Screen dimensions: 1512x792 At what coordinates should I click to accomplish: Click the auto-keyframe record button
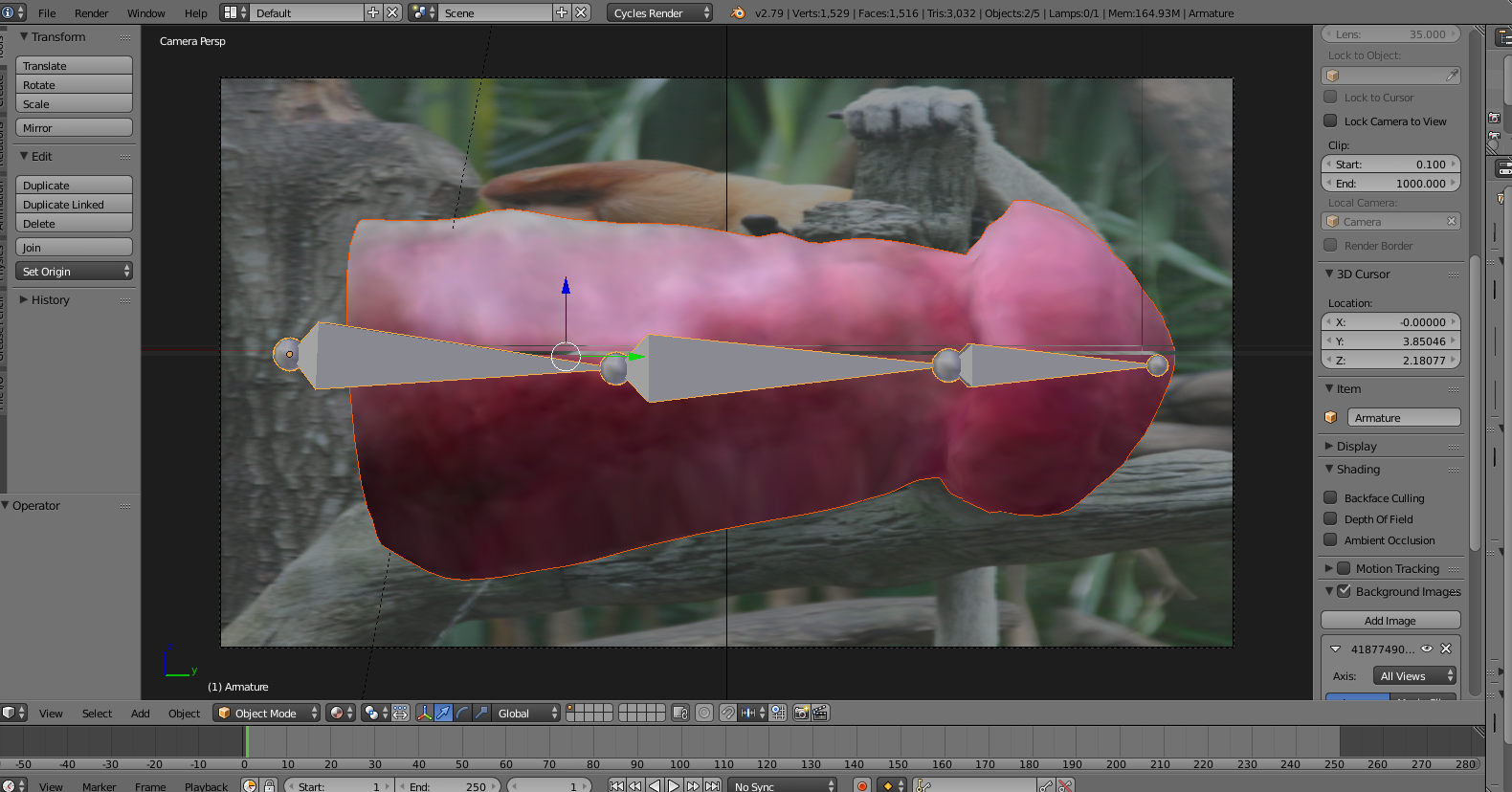click(861, 785)
